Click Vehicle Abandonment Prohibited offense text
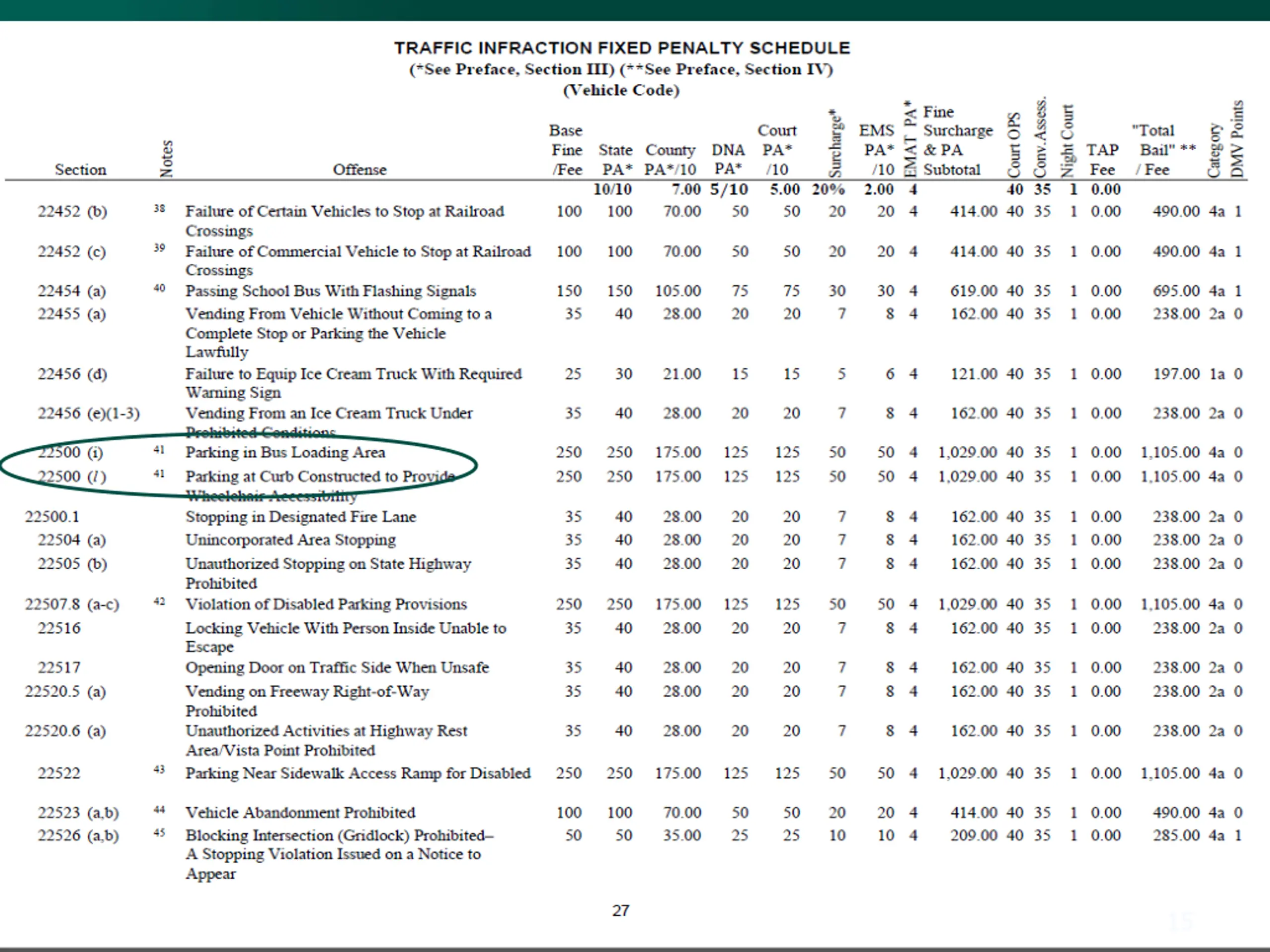The height and width of the screenshot is (952, 1270). (300, 813)
